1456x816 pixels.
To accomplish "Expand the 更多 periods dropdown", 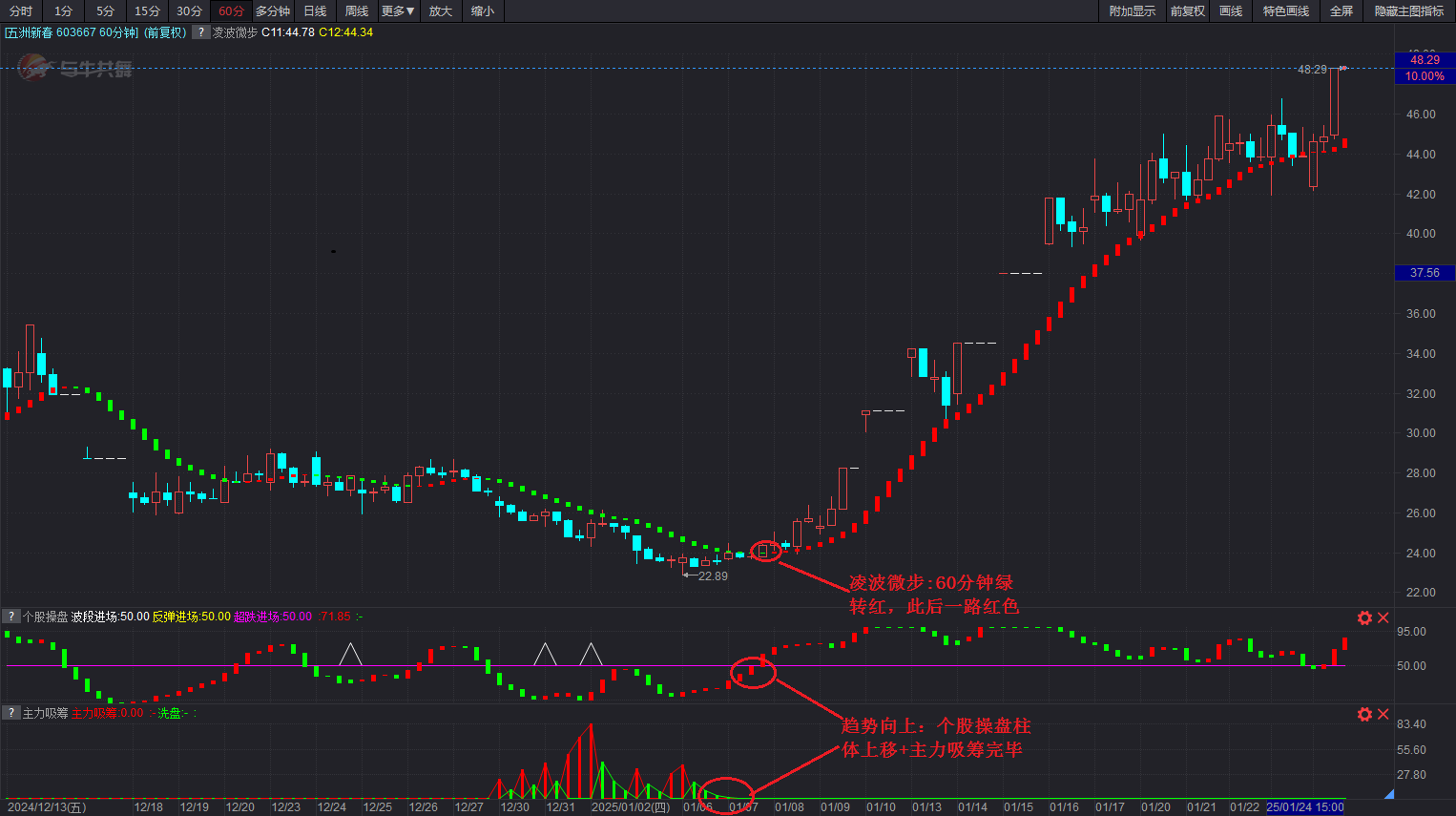I will point(398,11).
